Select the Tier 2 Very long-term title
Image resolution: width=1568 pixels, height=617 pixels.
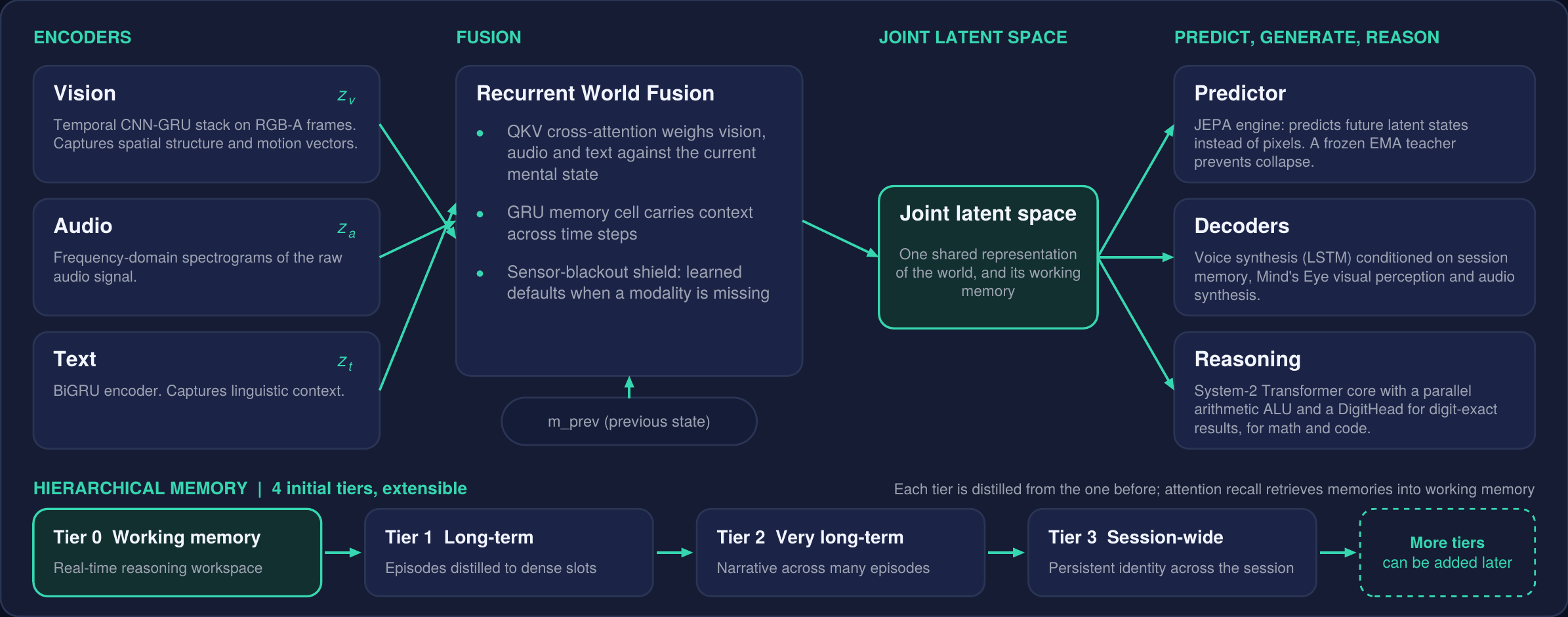pos(810,537)
